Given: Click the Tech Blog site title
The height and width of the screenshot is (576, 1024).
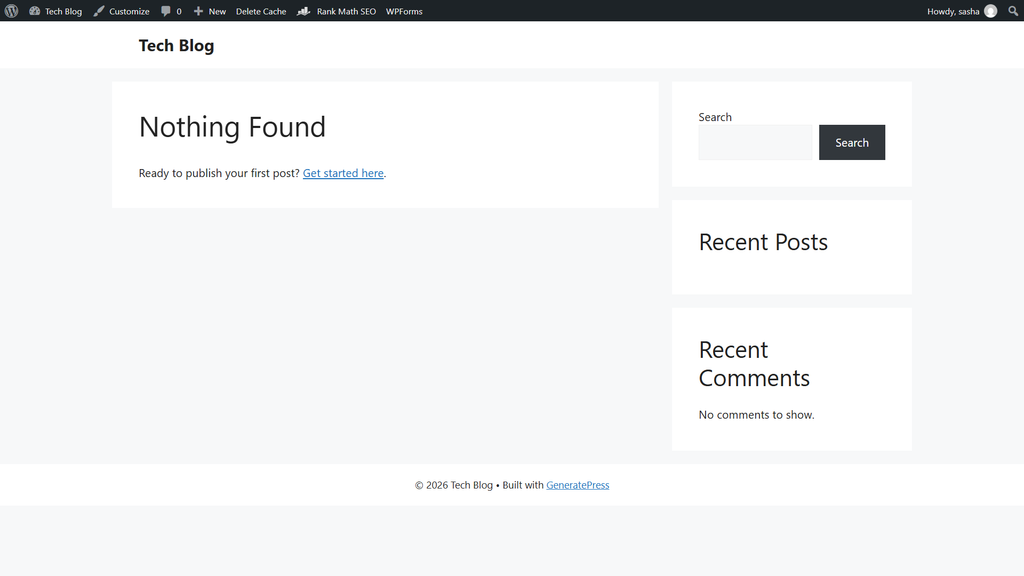Looking at the screenshot, I should [176, 45].
